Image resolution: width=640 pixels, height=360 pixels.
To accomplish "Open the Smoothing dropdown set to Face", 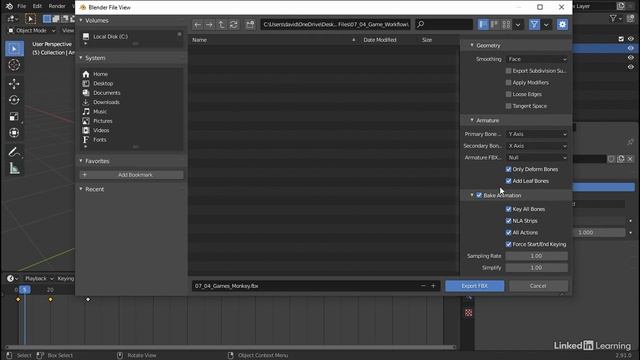I will 537,59.
